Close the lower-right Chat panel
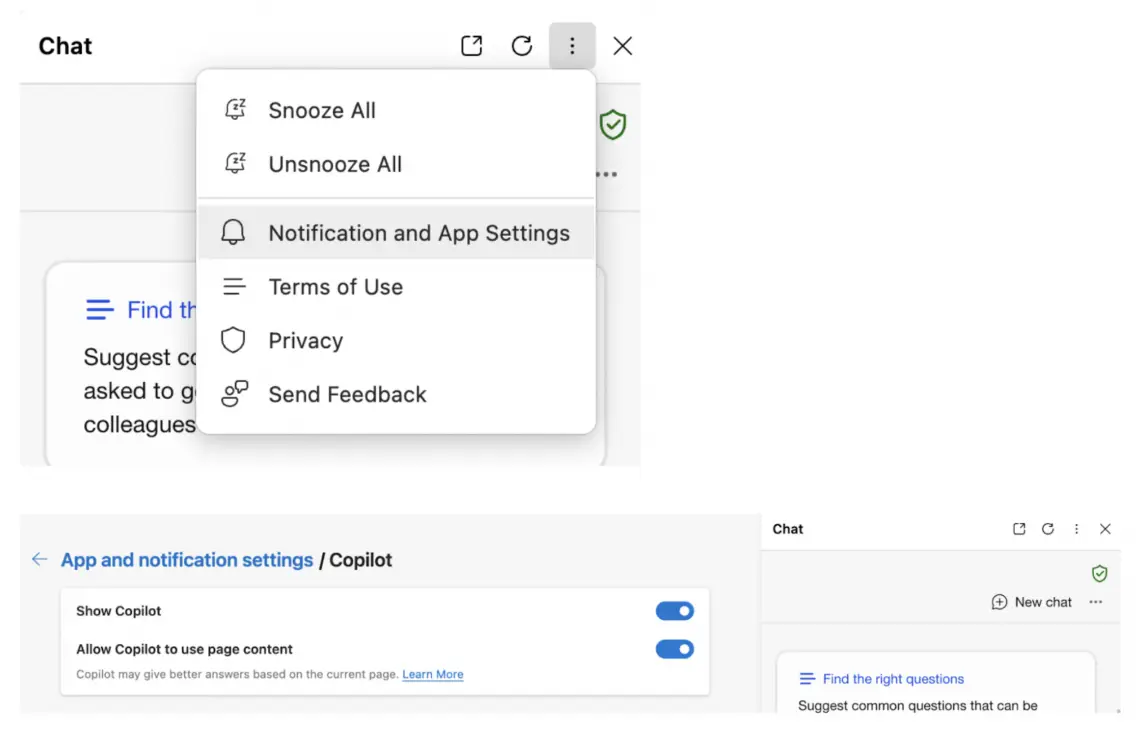Image resolution: width=1139 pixels, height=730 pixels. [x=1105, y=529]
